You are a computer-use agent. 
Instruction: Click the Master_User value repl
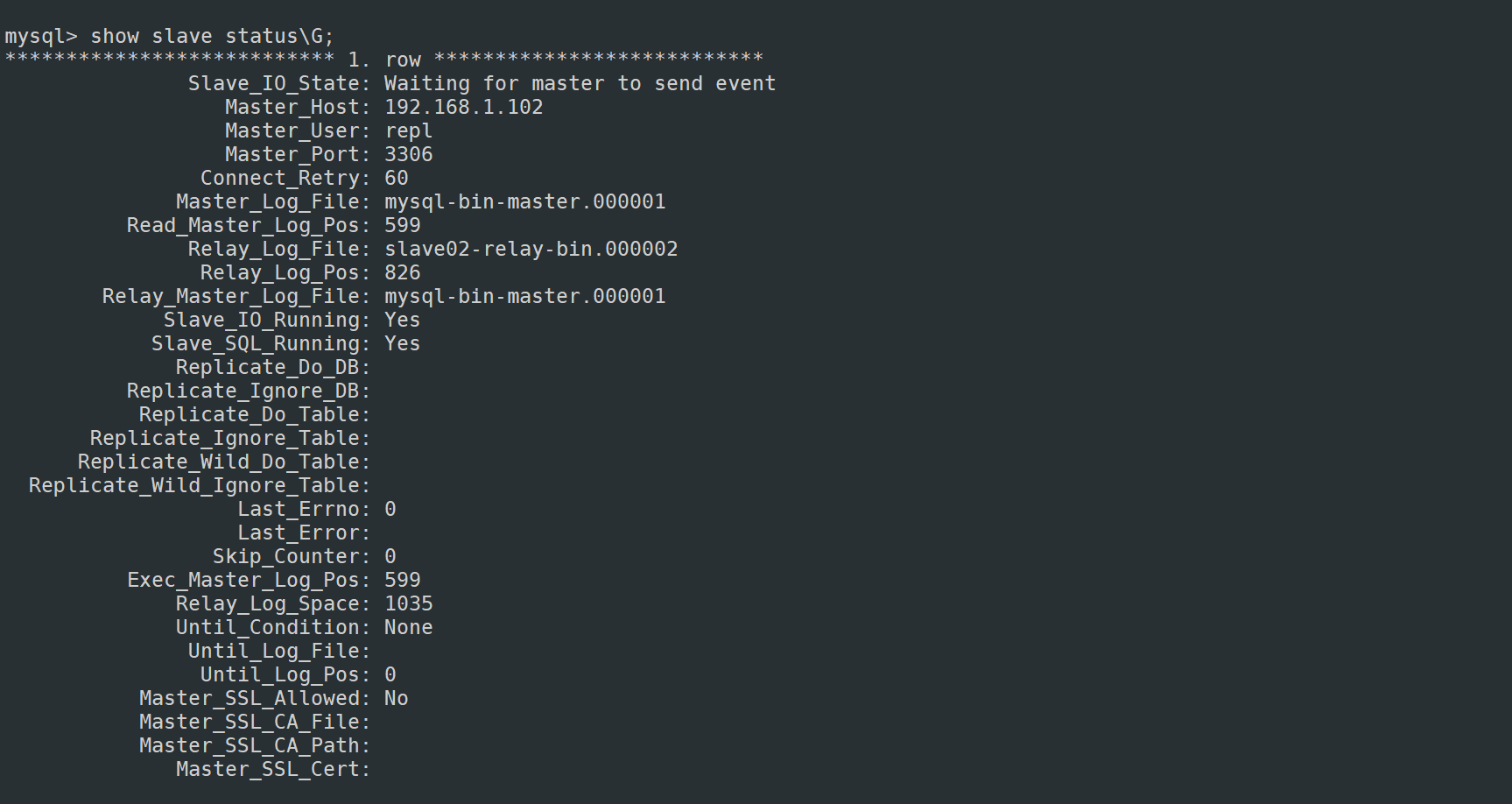(408, 131)
